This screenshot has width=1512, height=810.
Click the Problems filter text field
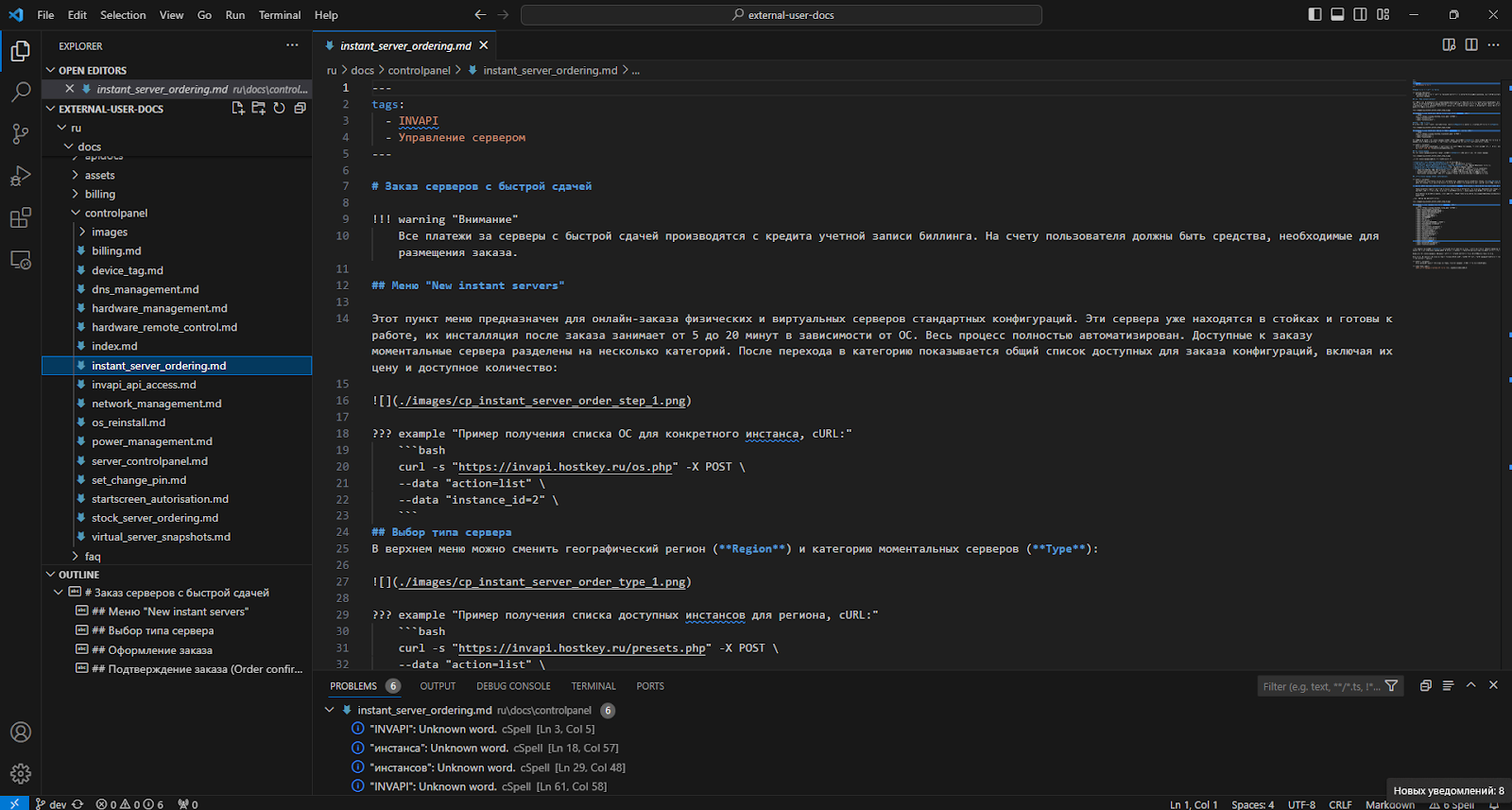pyautogui.click(x=1321, y=686)
